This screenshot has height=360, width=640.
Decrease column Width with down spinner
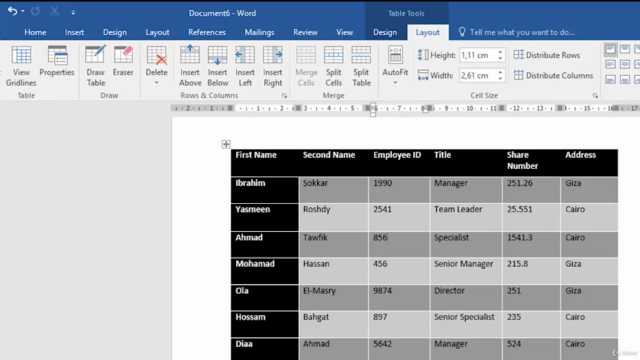point(500,79)
